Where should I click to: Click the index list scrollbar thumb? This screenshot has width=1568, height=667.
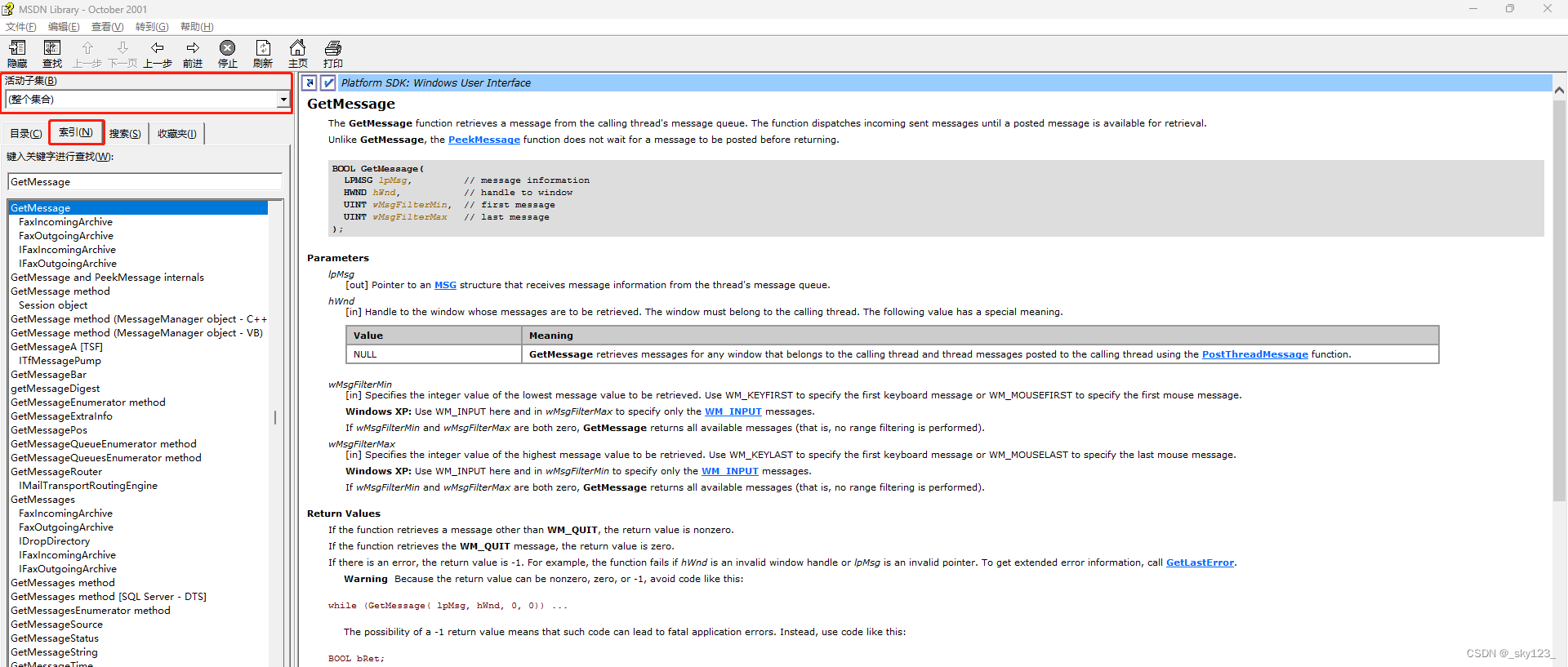tap(275, 417)
